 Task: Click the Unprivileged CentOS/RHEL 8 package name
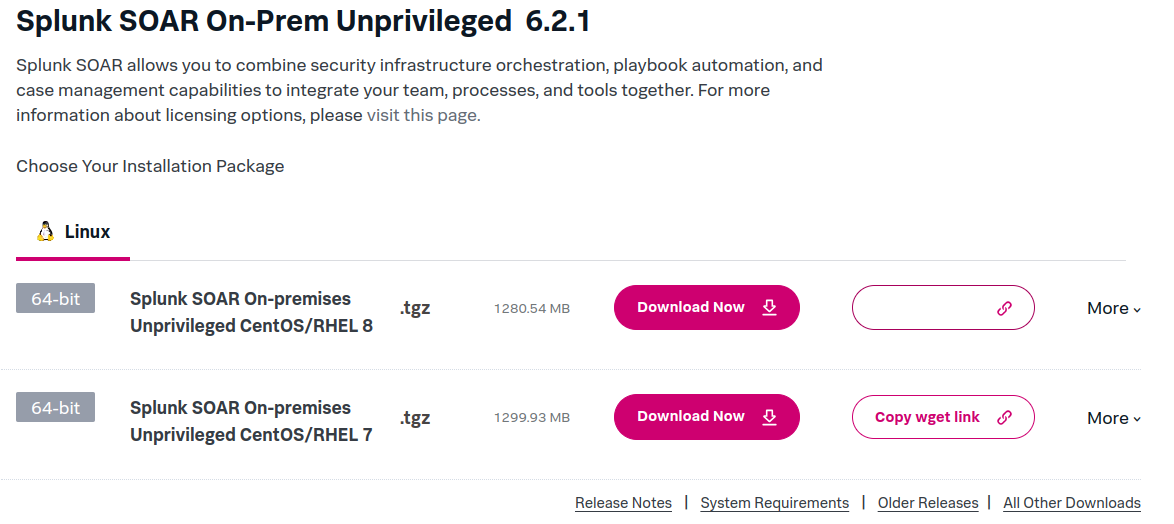pos(251,312)
